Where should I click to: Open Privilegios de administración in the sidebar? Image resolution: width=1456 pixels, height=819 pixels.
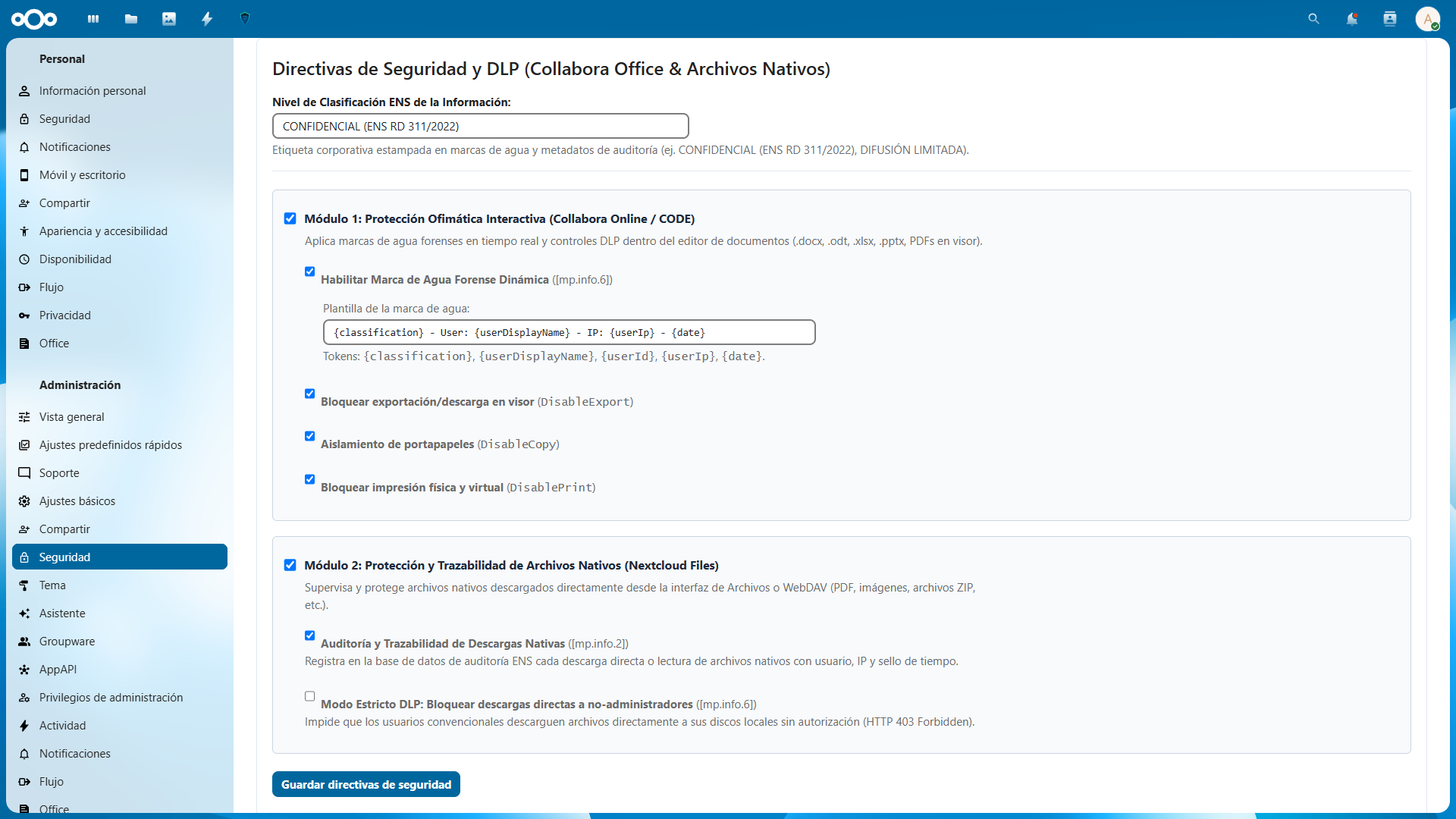click(120, 698)
